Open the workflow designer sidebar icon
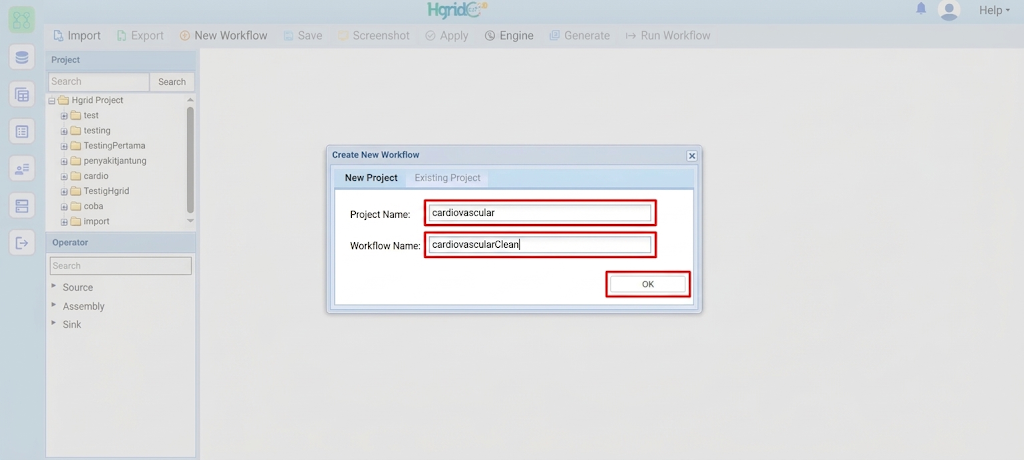The image size is (1024, 460). pos(22,20)
